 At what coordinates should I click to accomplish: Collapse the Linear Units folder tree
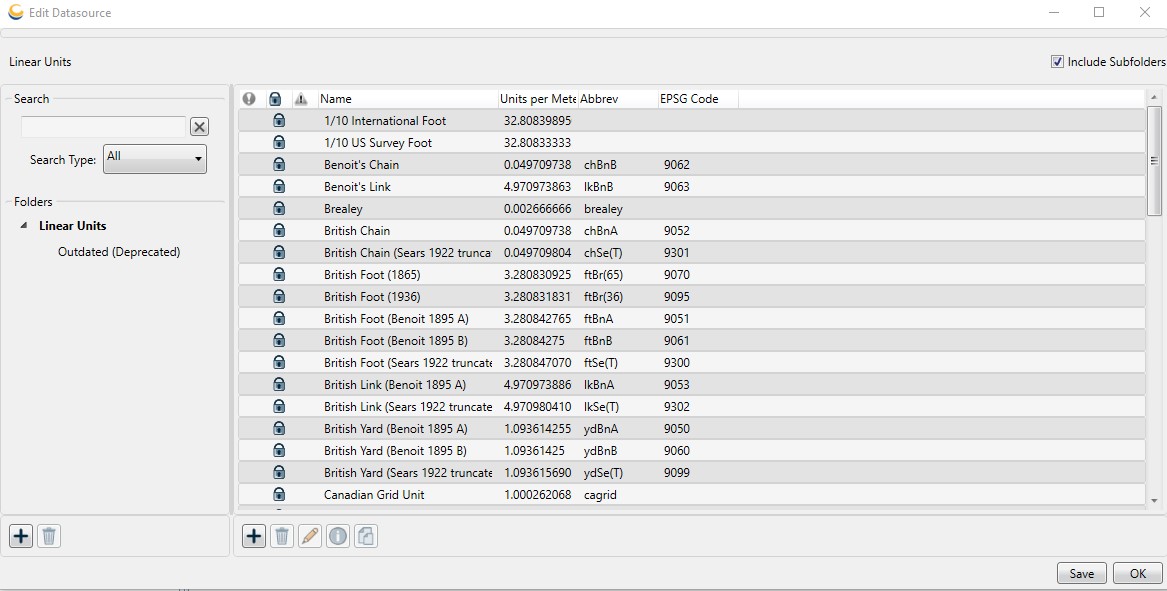click(x=25, y=226)
